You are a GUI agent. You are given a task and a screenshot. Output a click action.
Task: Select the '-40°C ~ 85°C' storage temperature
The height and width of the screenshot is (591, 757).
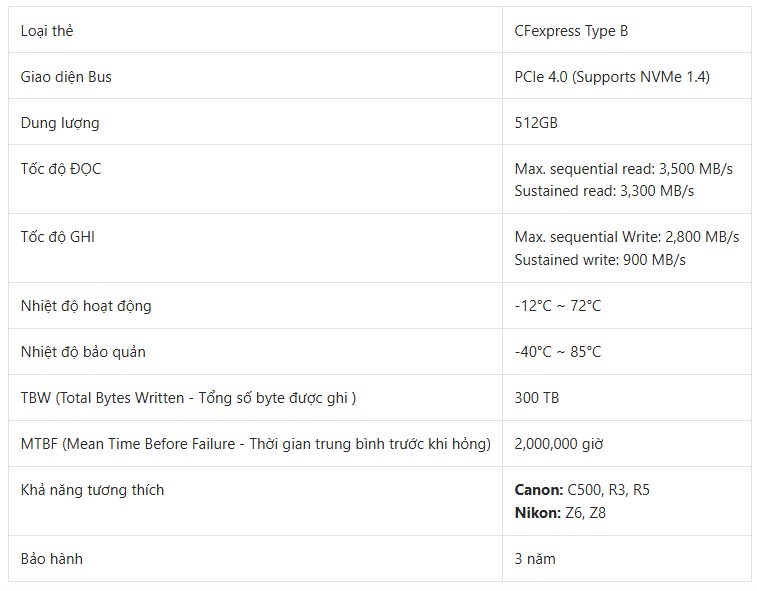click(558, 352)
